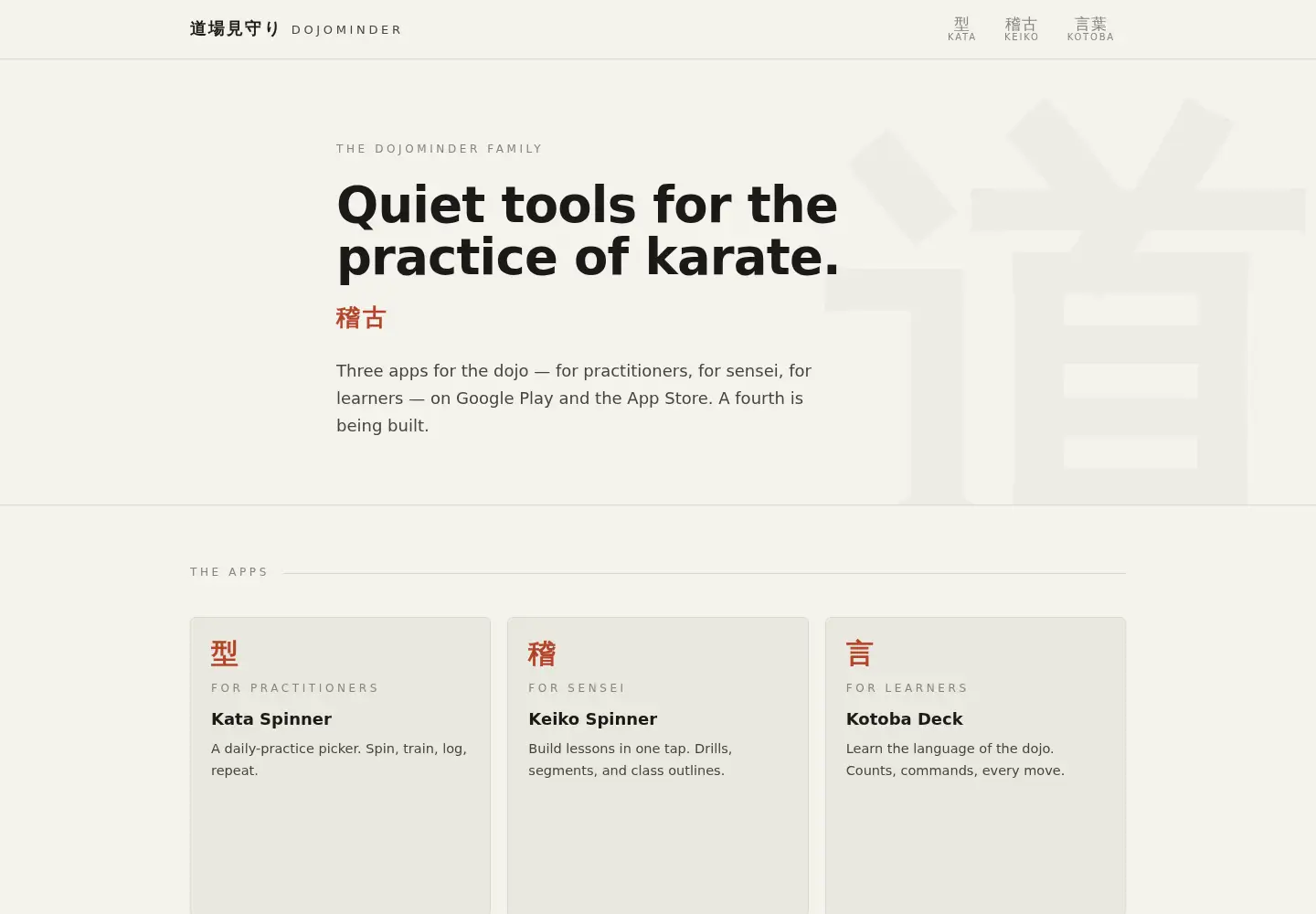Open the Keiko Spinner app title
The image size is (1316, 914).
[593, 719]
